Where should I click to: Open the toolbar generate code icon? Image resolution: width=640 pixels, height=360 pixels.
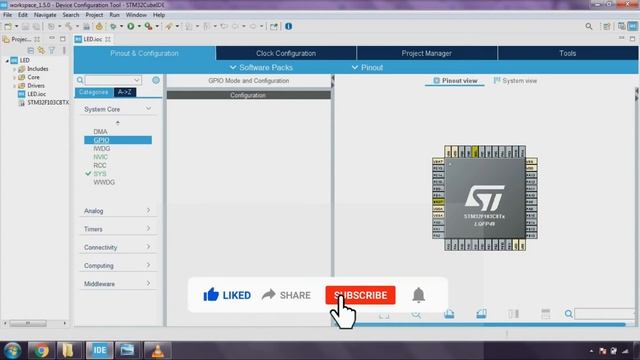tap(99, 26)
